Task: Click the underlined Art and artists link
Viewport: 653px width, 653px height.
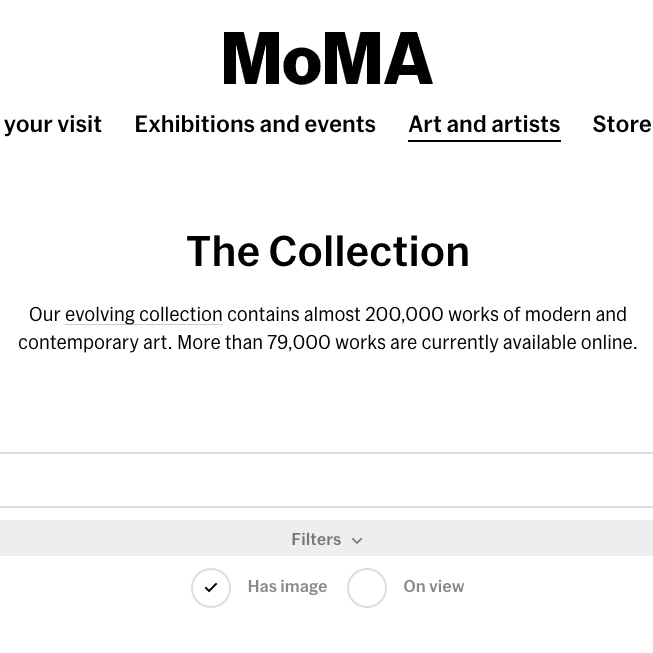Action: [484, 124]
